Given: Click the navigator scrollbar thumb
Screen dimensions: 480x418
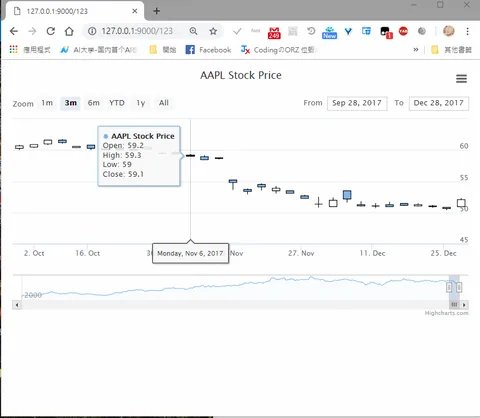Looking at the screenshot, I should tap(454, 305).
